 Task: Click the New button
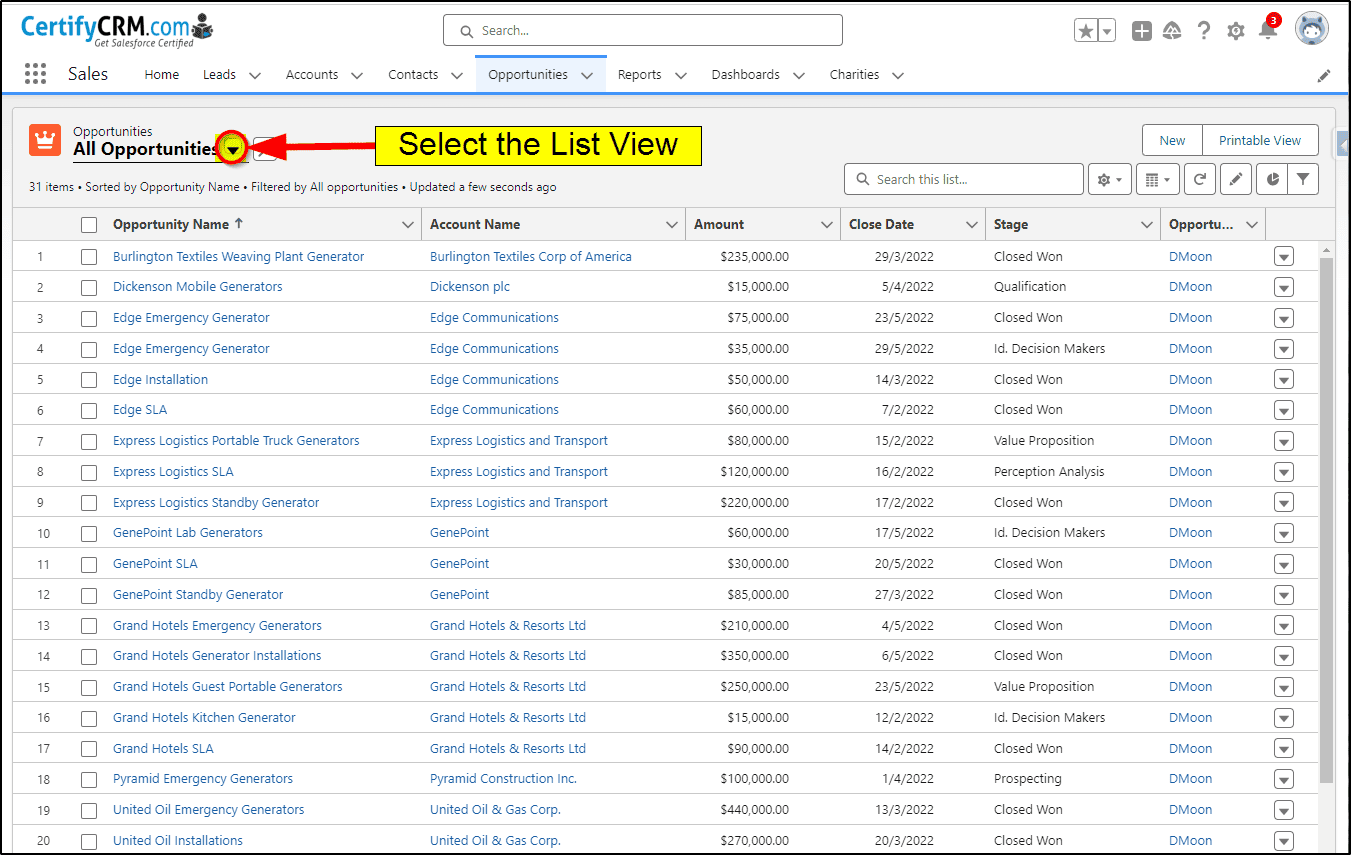1173,140
